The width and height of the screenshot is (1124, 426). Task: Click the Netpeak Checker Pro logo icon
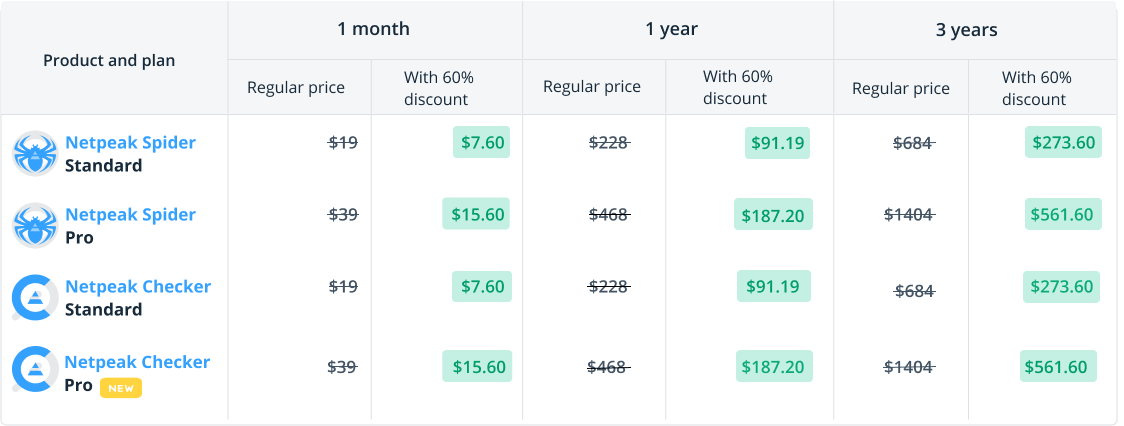point(35,369)
